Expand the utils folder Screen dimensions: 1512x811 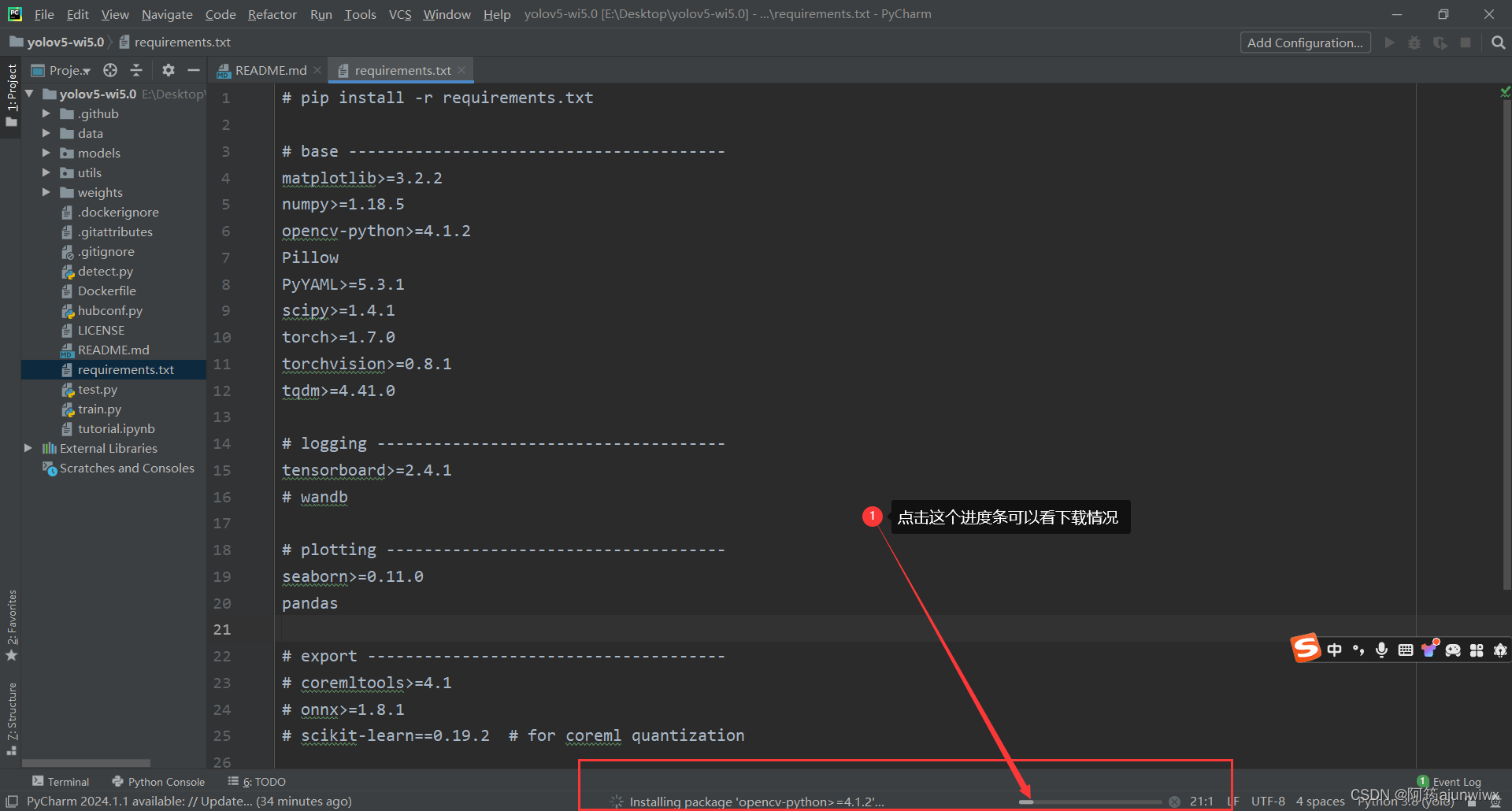[x=46, y=172]
